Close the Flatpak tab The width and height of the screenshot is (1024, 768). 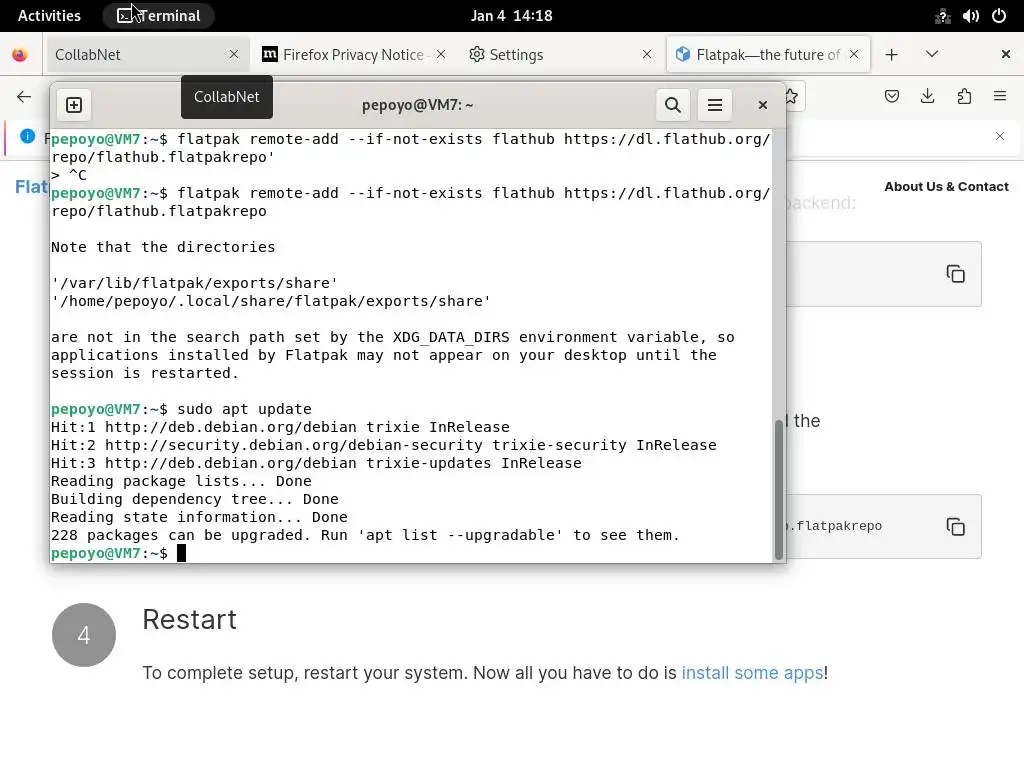[854, 55]
